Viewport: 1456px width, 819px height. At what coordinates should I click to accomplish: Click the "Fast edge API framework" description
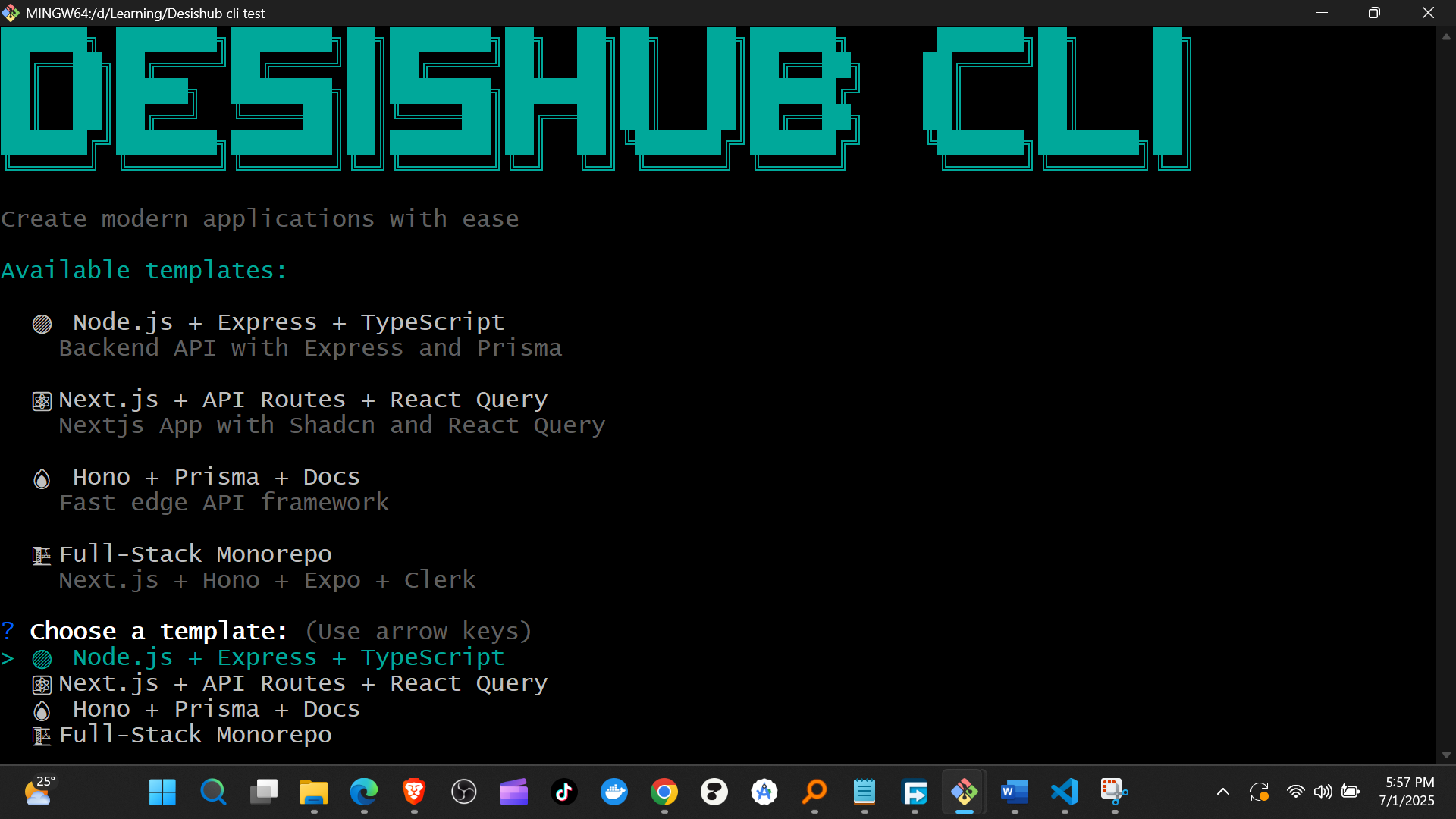point(224,503)
